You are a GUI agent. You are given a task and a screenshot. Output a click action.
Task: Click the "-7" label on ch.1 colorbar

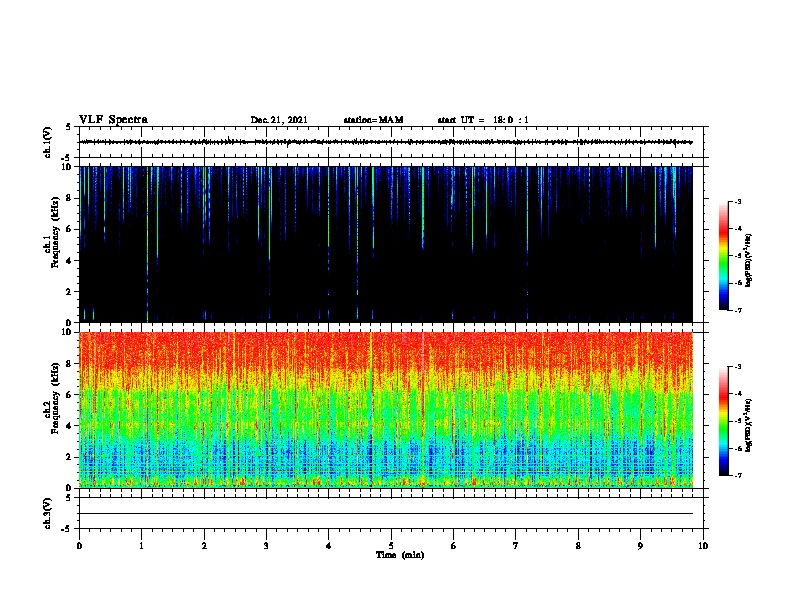737,310
